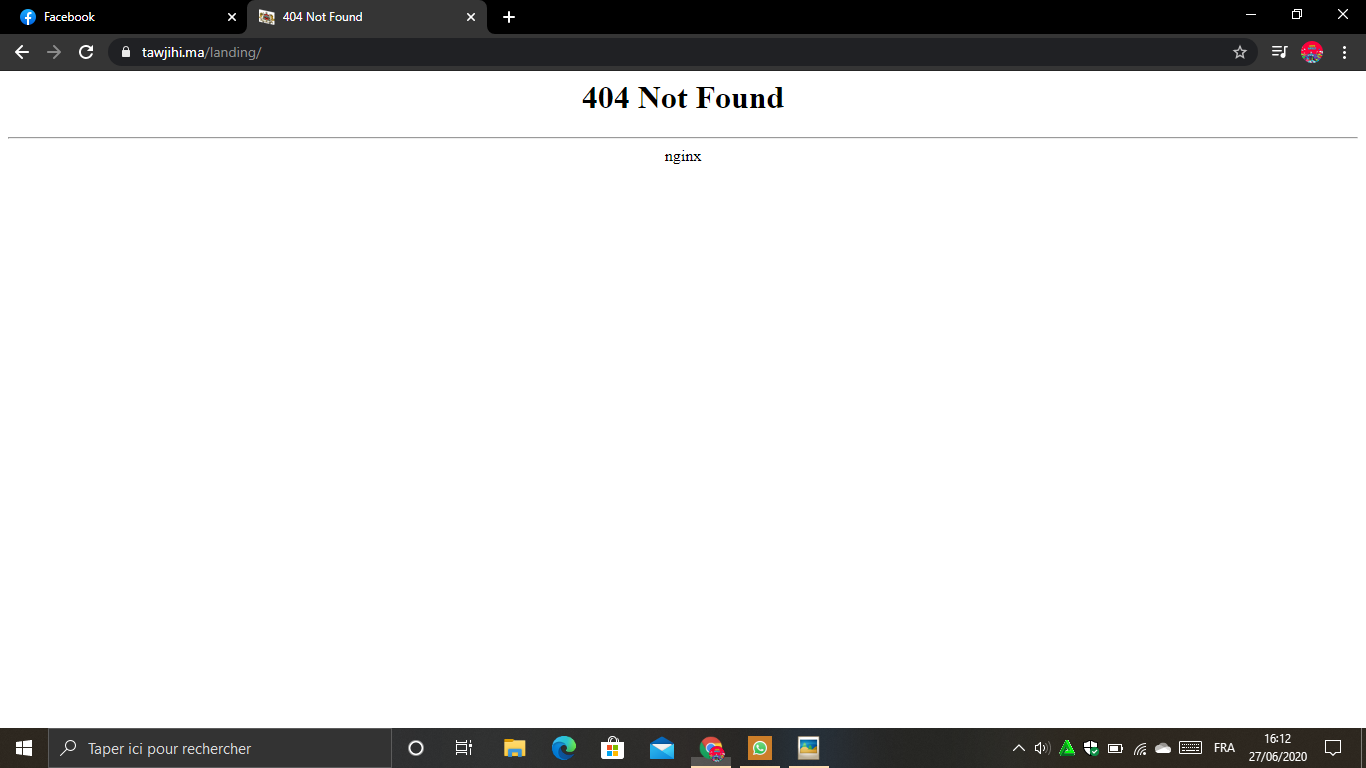Image resolution: width=1366 pixels, height=768 pixels.
Task: Select the 404 Not Found tab
Action: click(x=360, y=17)
